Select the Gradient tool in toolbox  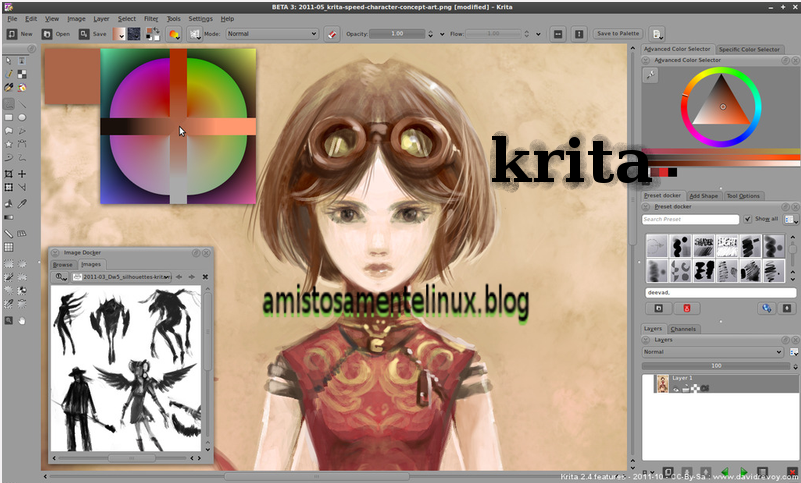9,217
